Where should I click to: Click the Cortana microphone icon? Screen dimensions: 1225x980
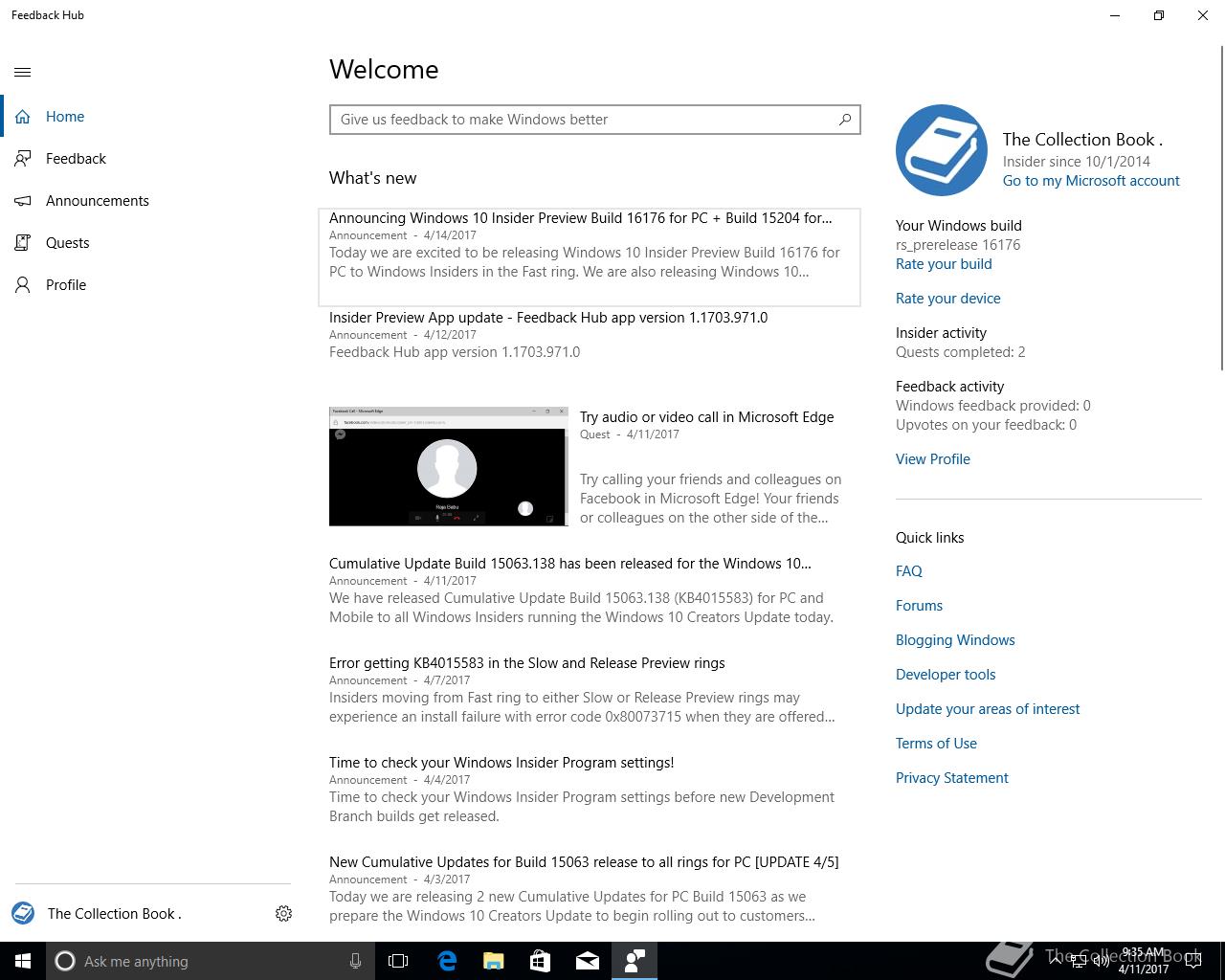[x=355, y=961]
